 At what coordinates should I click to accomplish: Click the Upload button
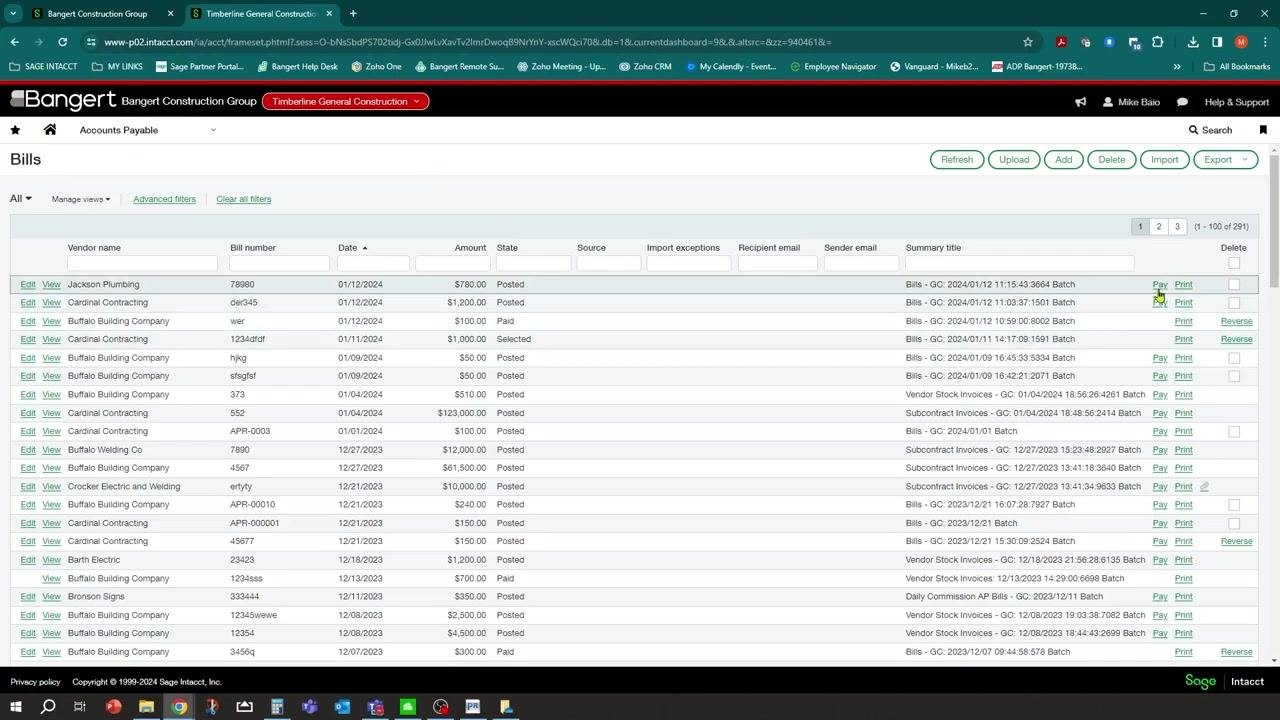1013,160
